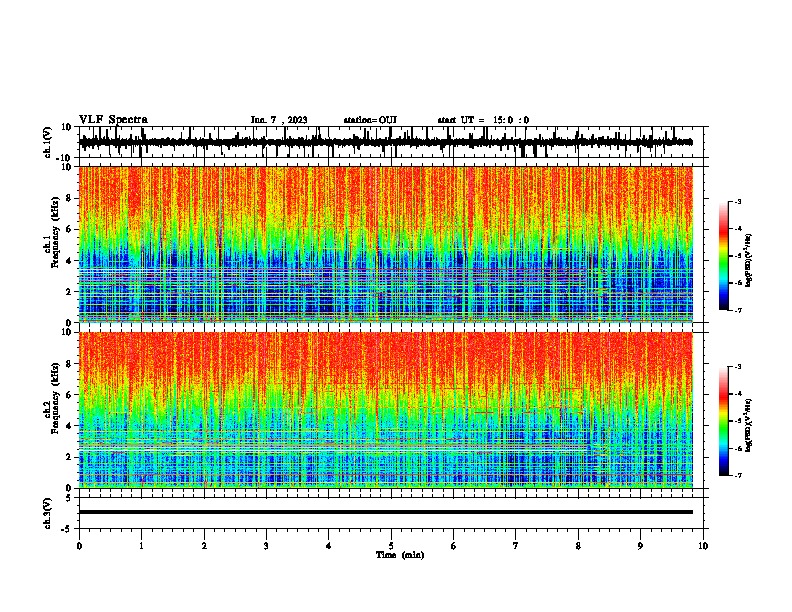
Task: Click ch.2 frequency tick label "8"
Action: point(69,364)
